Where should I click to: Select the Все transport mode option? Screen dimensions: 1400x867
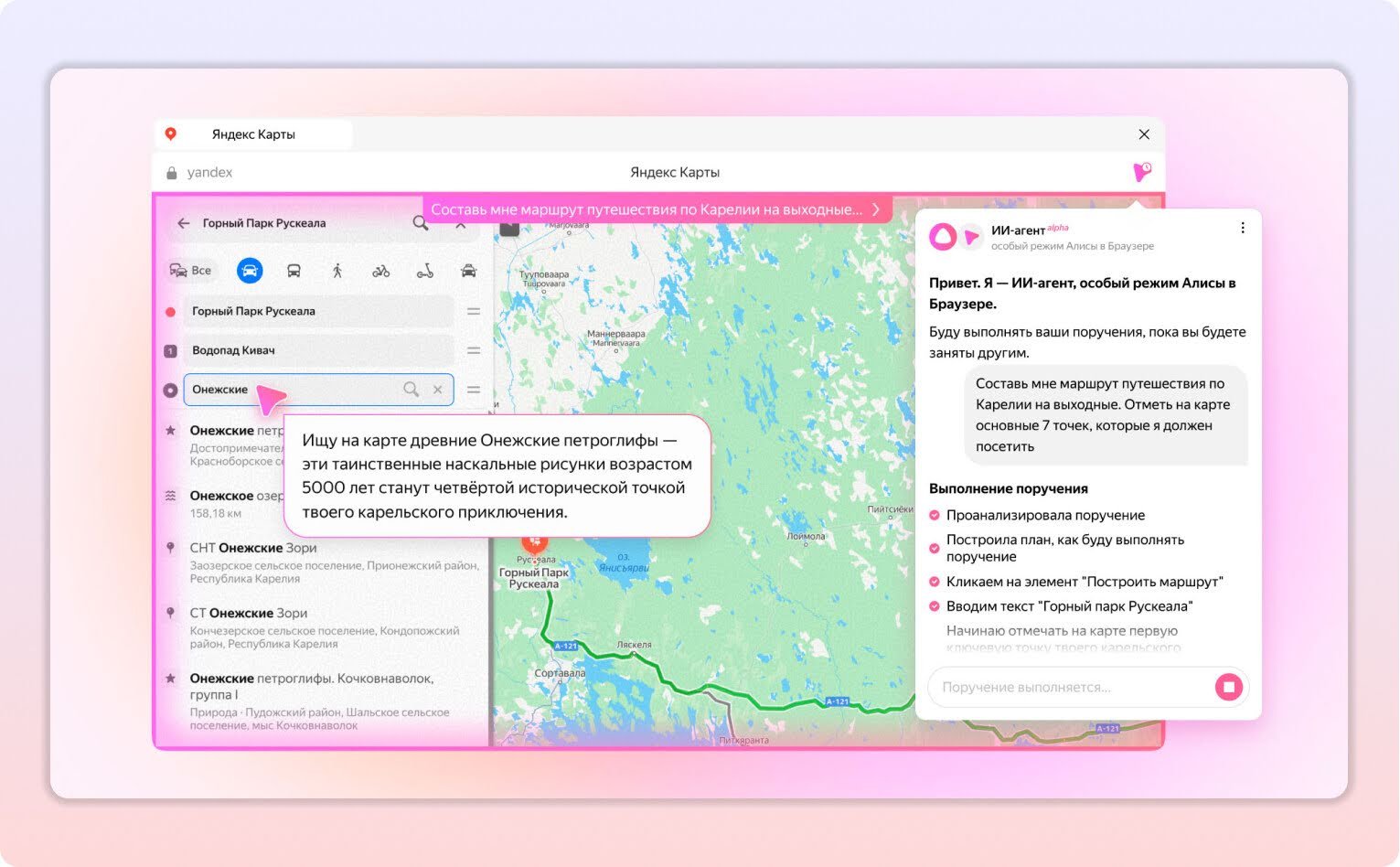[190, 271]
